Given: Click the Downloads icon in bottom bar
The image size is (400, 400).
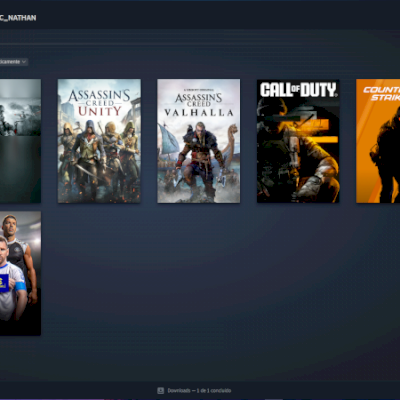Looking at the screenshot, I should coord(161,390).
